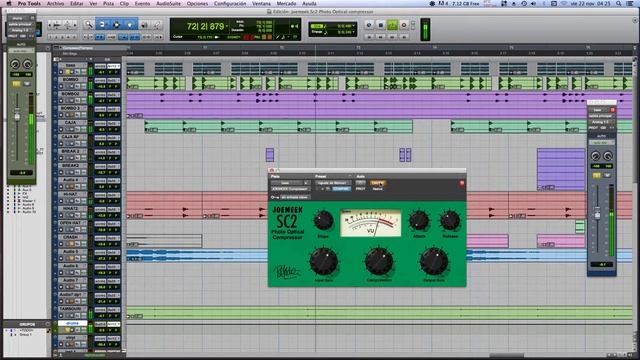The width and height of the screenshot is (640, 360).
Task: Open the Evento menu
Action: click(142, 3)
